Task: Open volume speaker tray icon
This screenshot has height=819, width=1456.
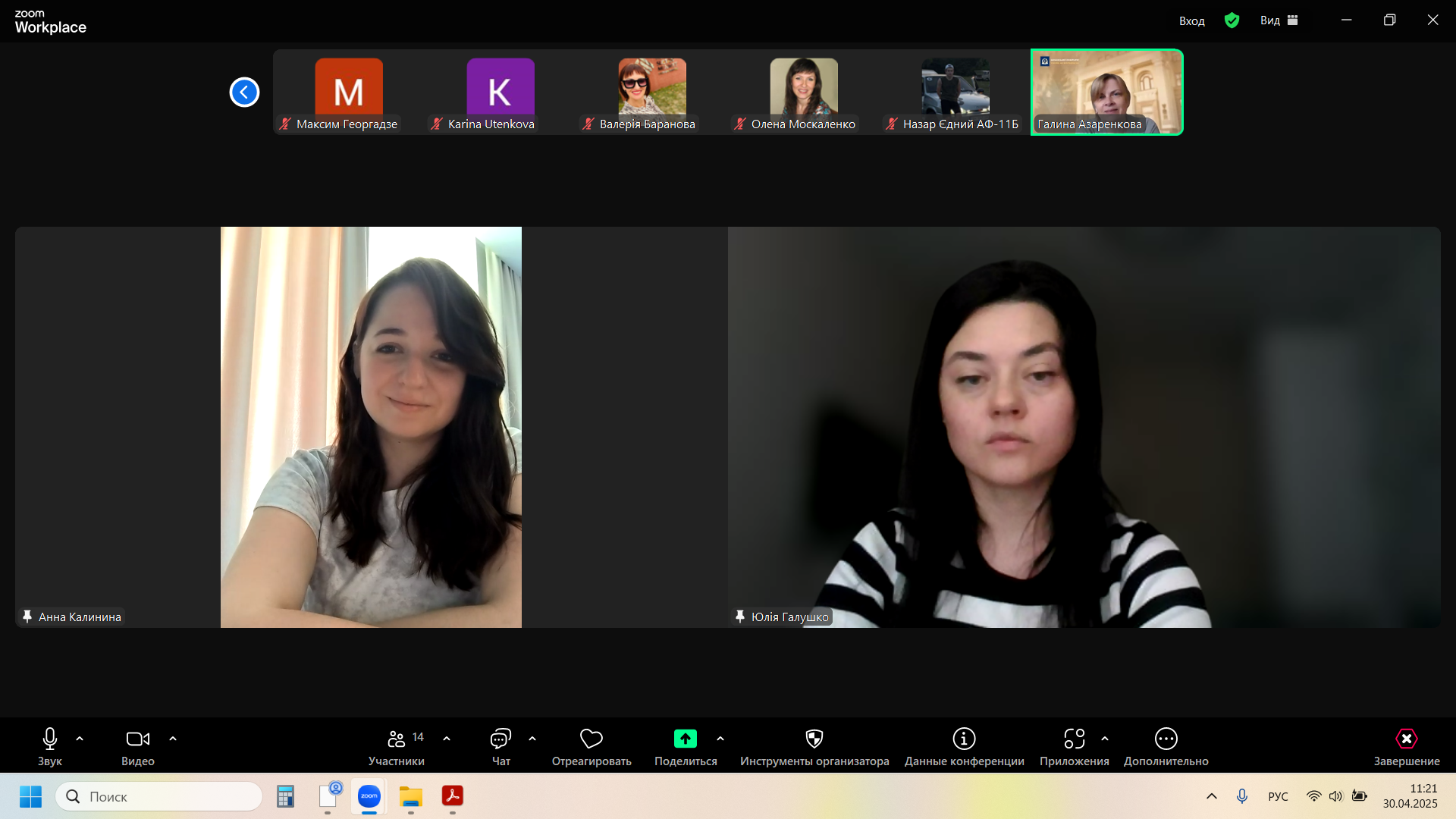Action: (1335, 796)
